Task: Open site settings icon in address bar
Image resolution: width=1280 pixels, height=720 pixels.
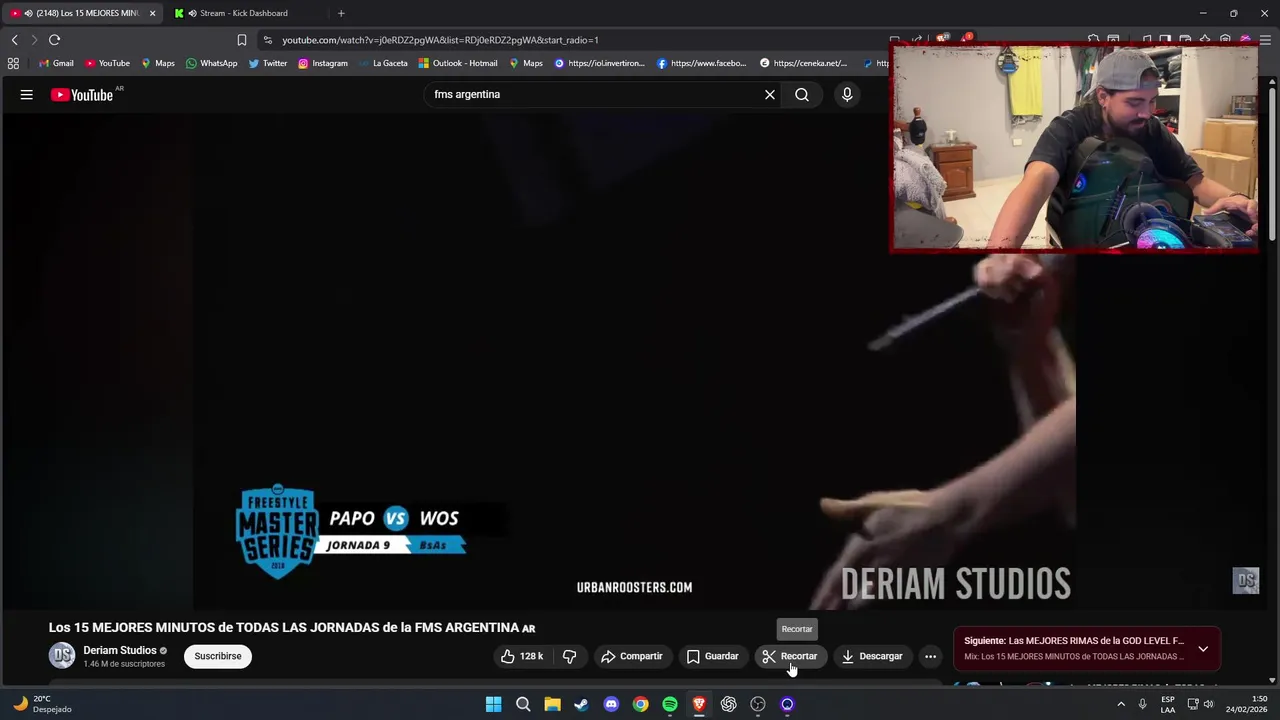Action: [x=267, y=40]
